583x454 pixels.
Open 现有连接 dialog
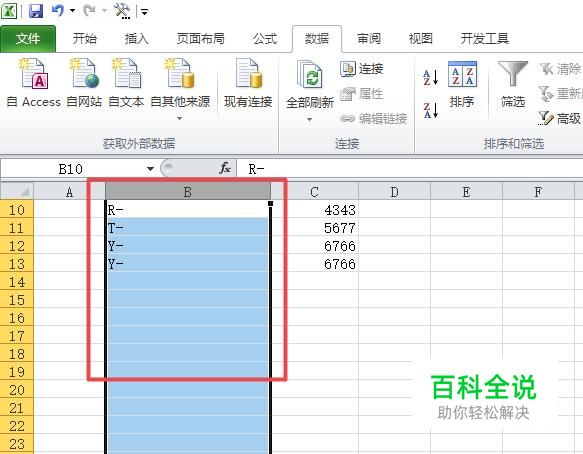(x=248, y=83)
